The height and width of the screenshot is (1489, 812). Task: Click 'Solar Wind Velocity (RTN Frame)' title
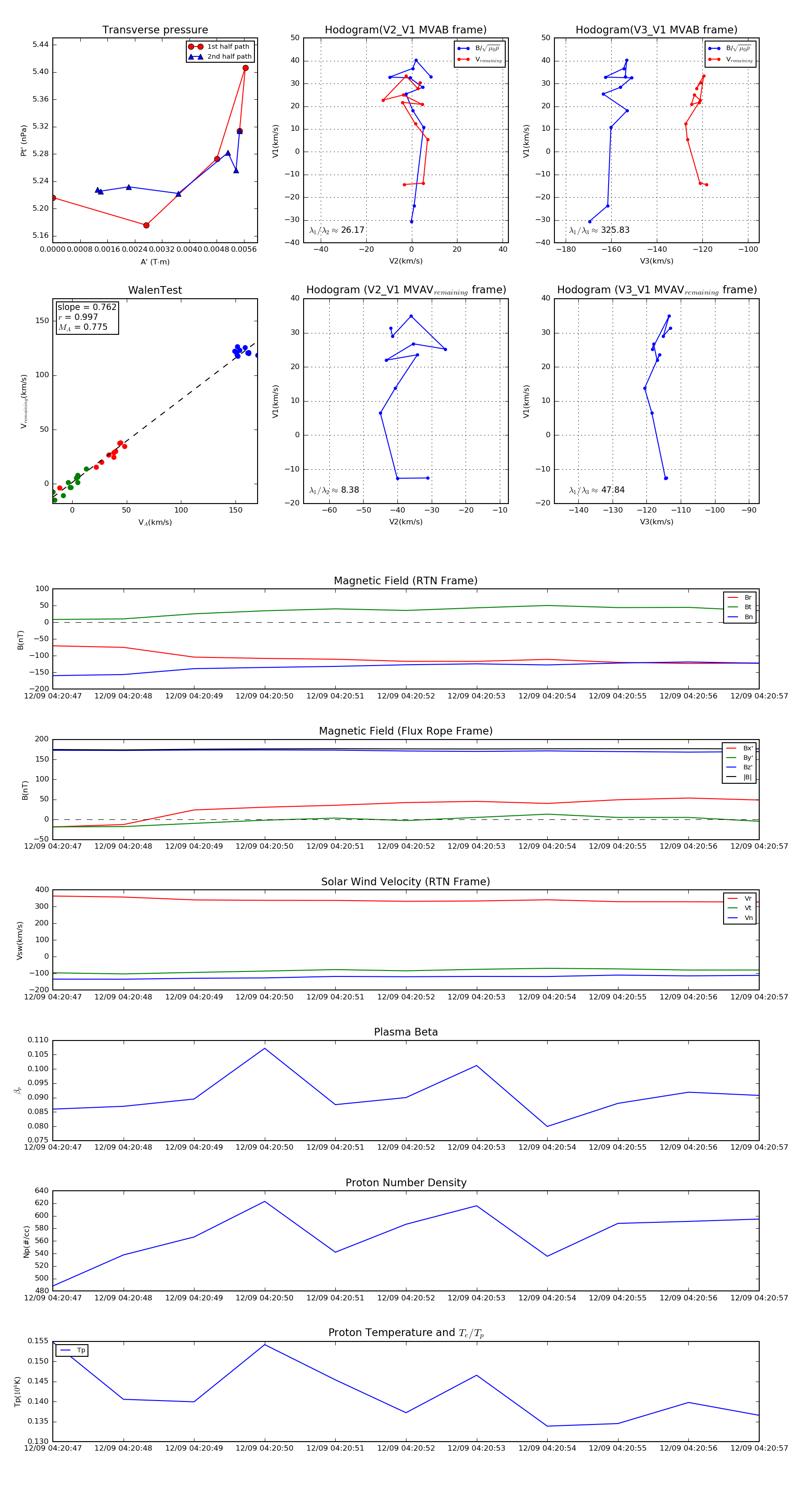coord(406,882)
